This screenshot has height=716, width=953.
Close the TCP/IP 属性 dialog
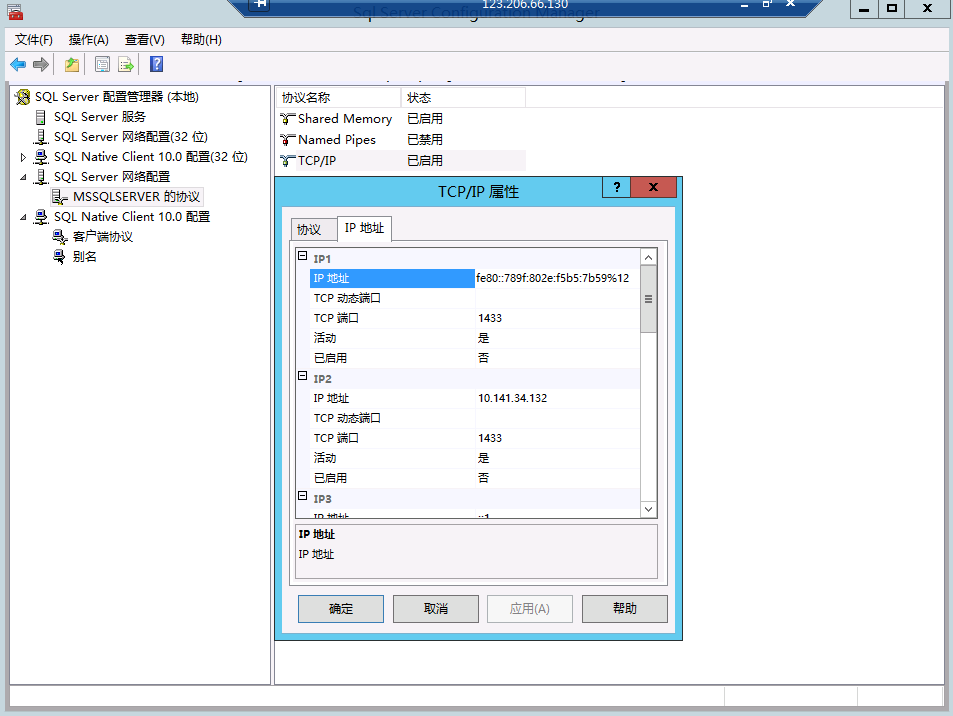(653, 187)
